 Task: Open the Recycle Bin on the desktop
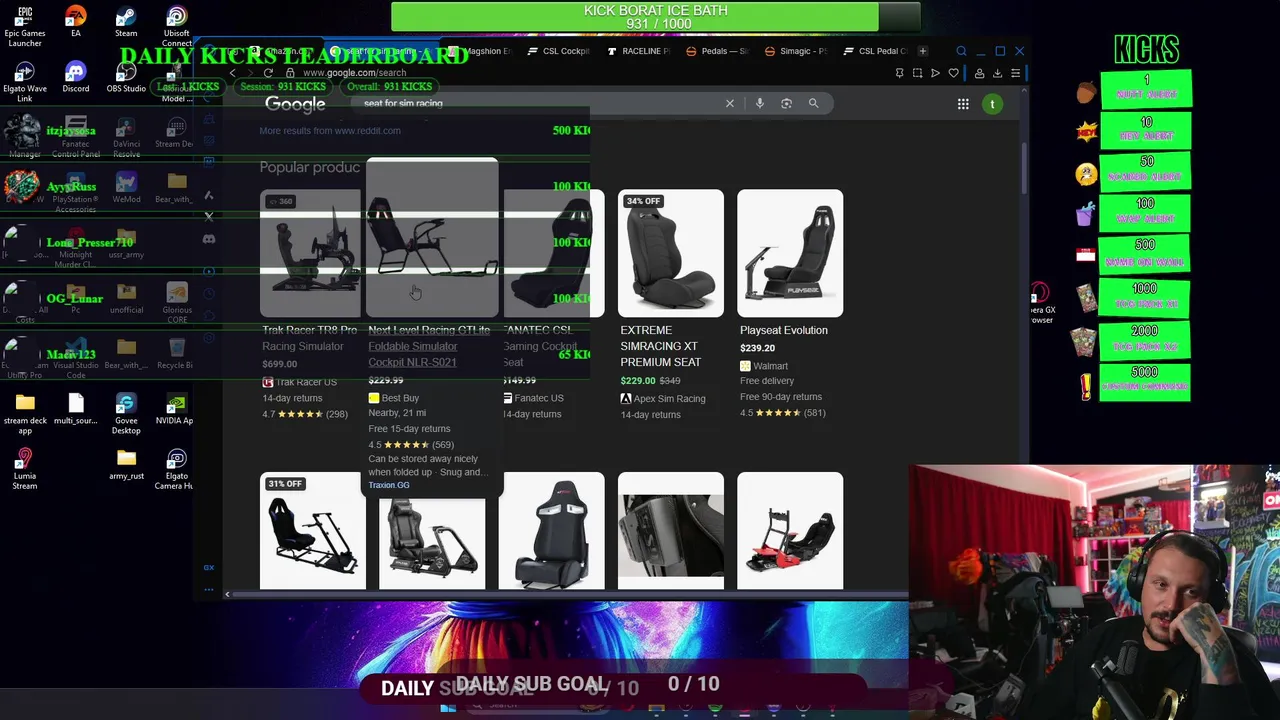(177, 353)
